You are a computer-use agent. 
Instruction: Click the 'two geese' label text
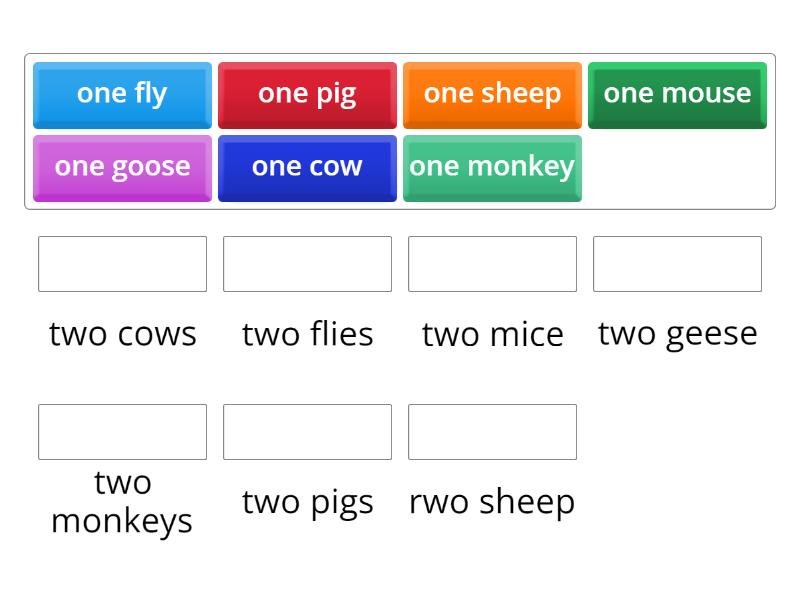tap(677, 334)
